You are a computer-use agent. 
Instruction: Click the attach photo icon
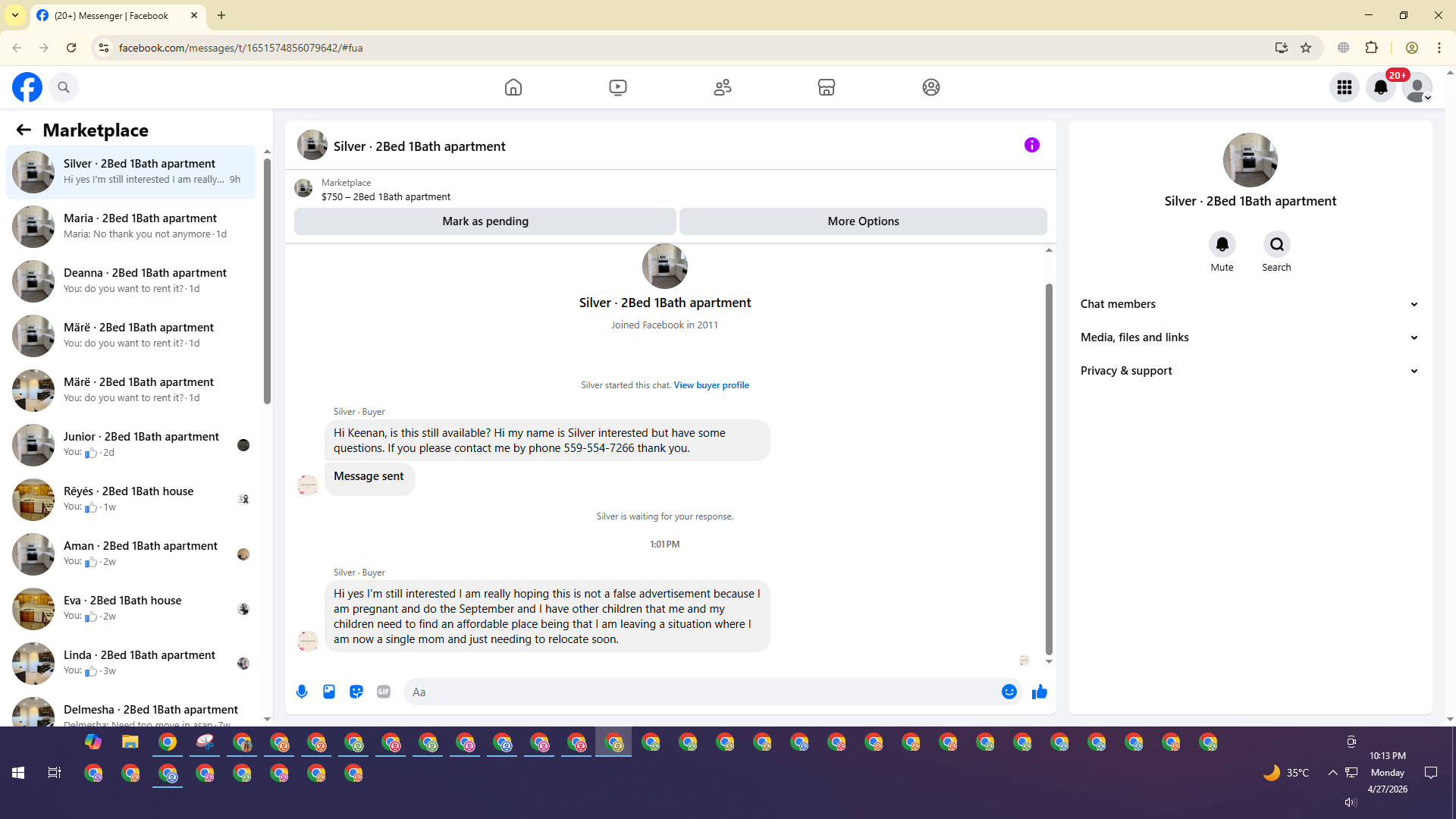(x=329, y=692)
